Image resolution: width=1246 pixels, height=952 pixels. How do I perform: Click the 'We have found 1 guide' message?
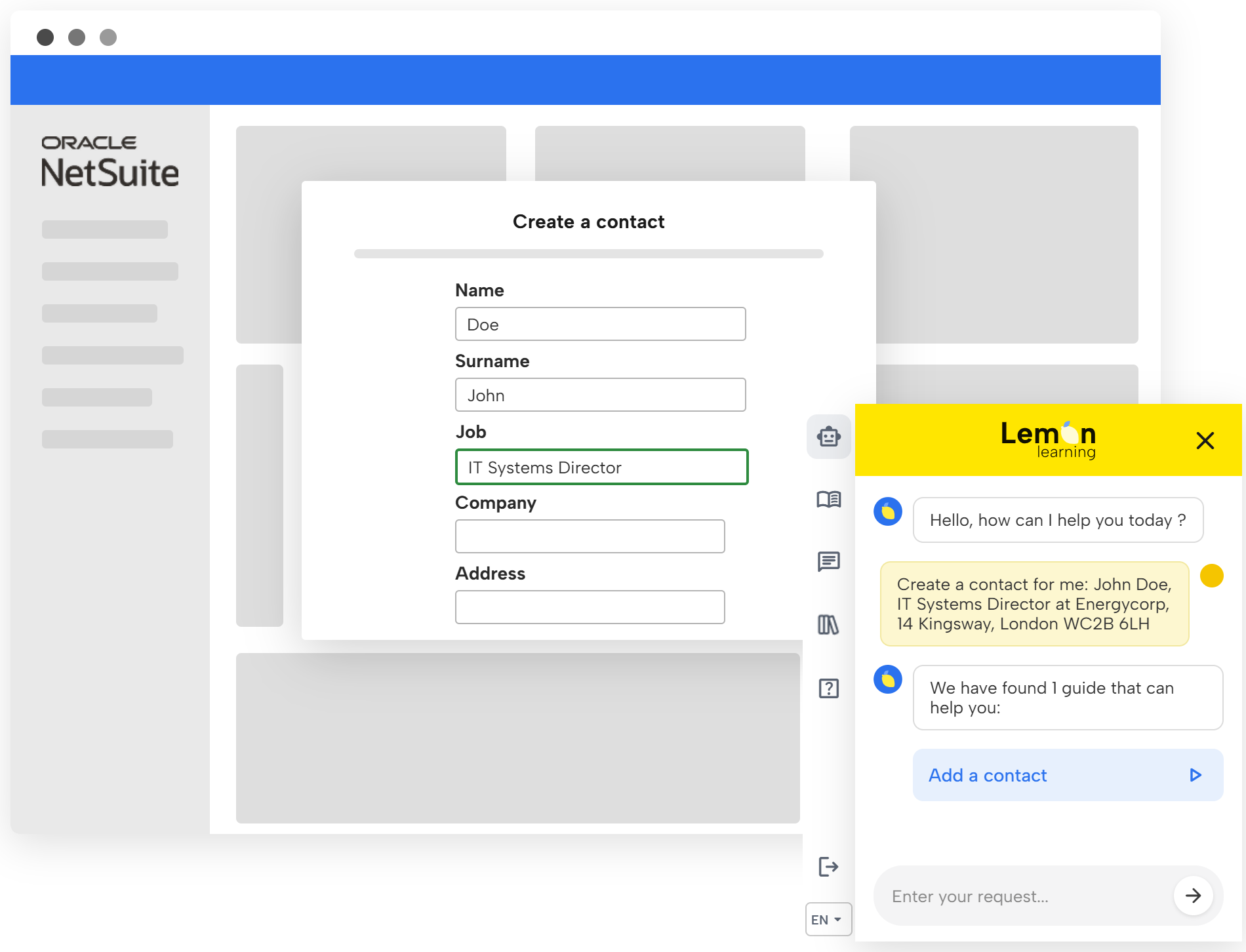(x=1068, y=698)
